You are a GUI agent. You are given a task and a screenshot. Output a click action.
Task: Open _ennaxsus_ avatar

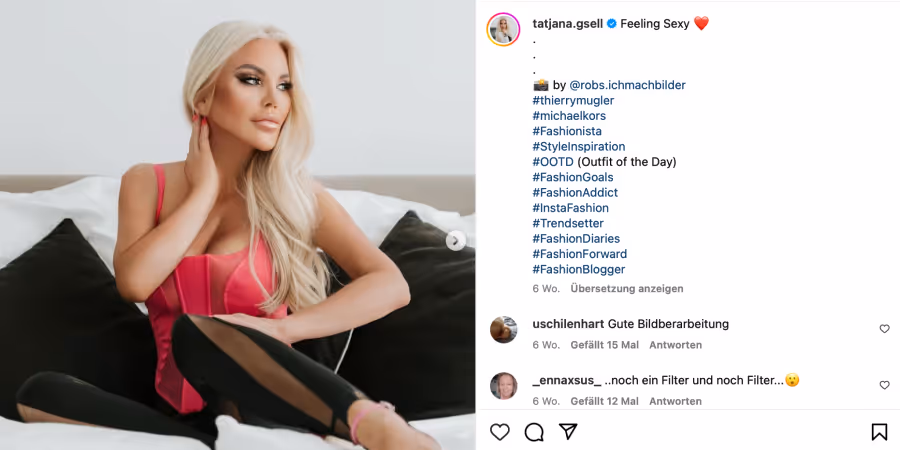tap(503, 386)
